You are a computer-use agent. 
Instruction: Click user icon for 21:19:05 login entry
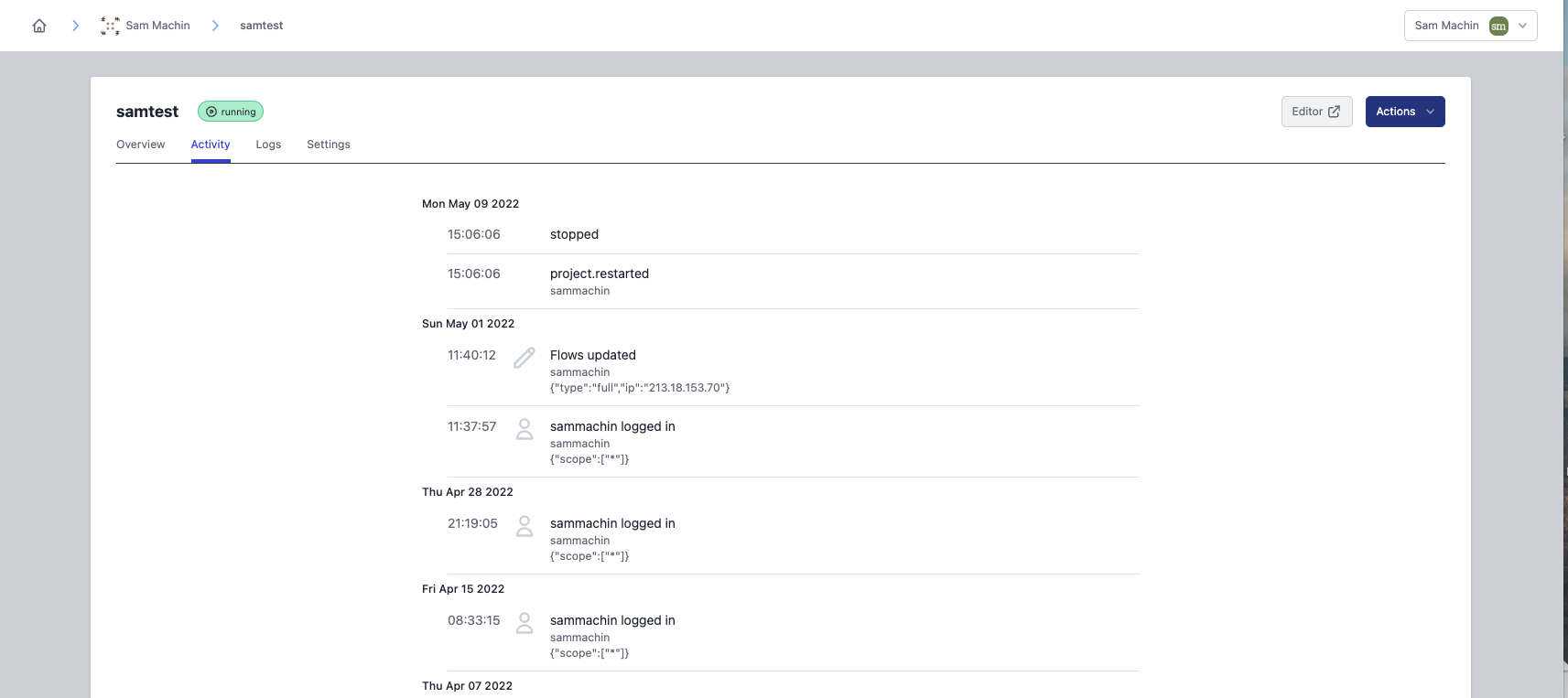pos(524,526)
